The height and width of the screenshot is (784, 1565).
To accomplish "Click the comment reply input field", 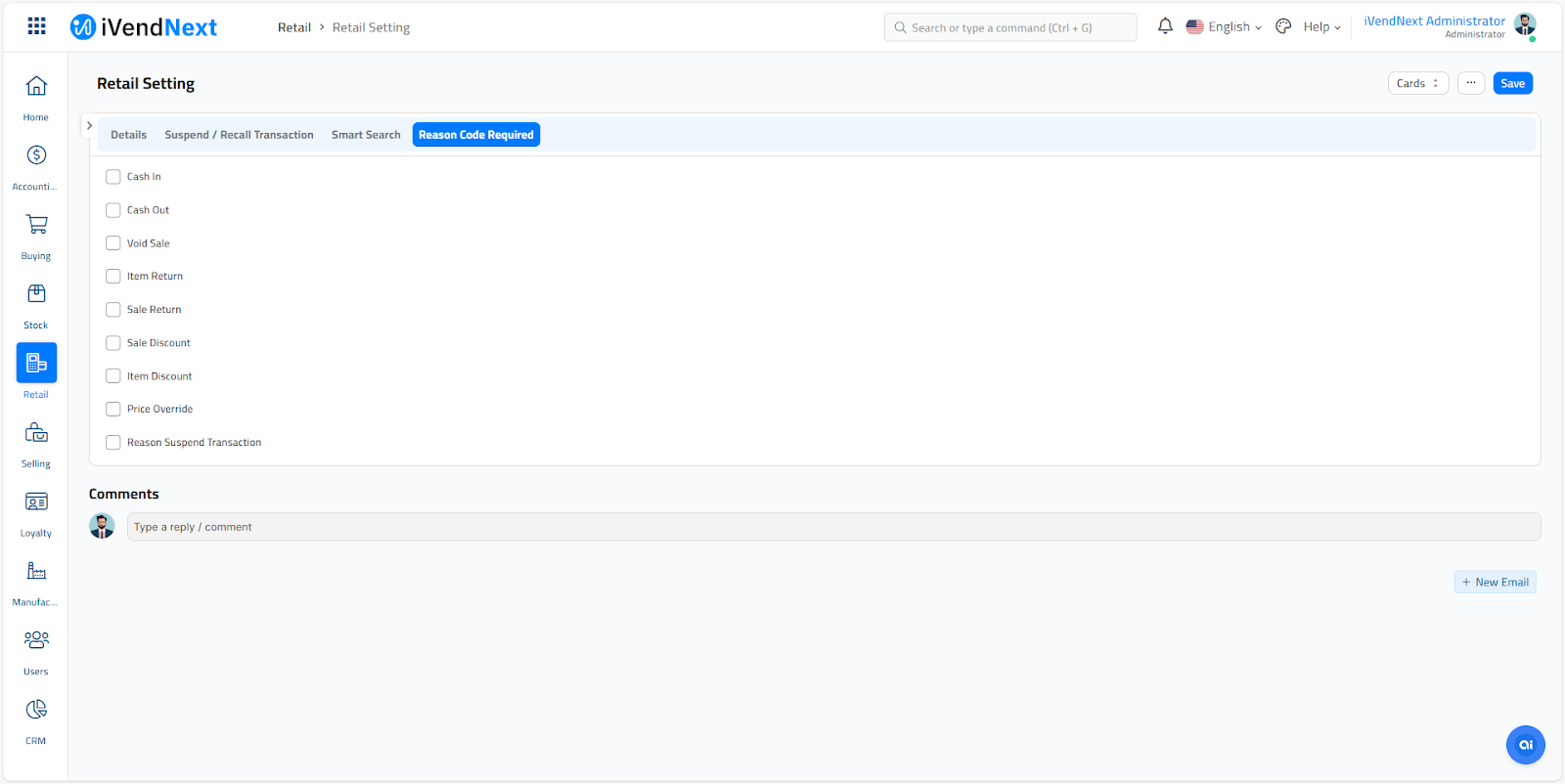I will (x=832, y=527).
